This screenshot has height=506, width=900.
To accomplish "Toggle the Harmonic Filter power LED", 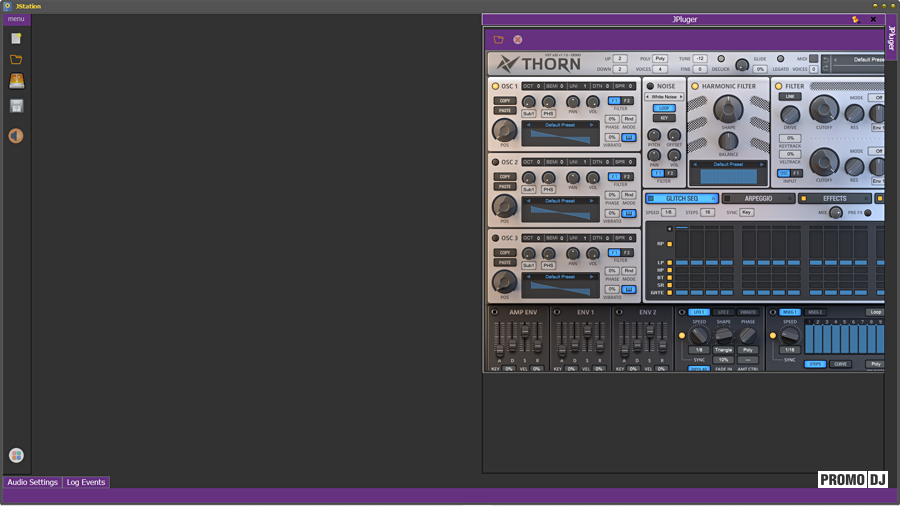I will 695,86.
